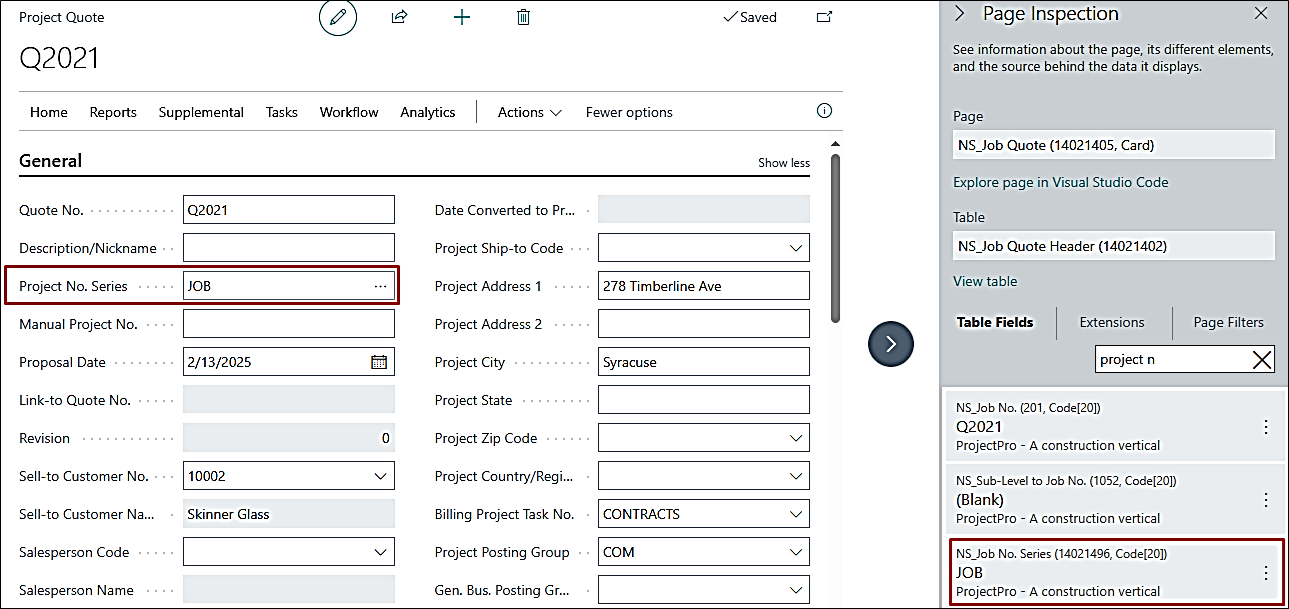The height and width of the screenshot is (609, 1289).
Task: Open Project Ship-to Code dropdown
Action: tap(796, 248)
